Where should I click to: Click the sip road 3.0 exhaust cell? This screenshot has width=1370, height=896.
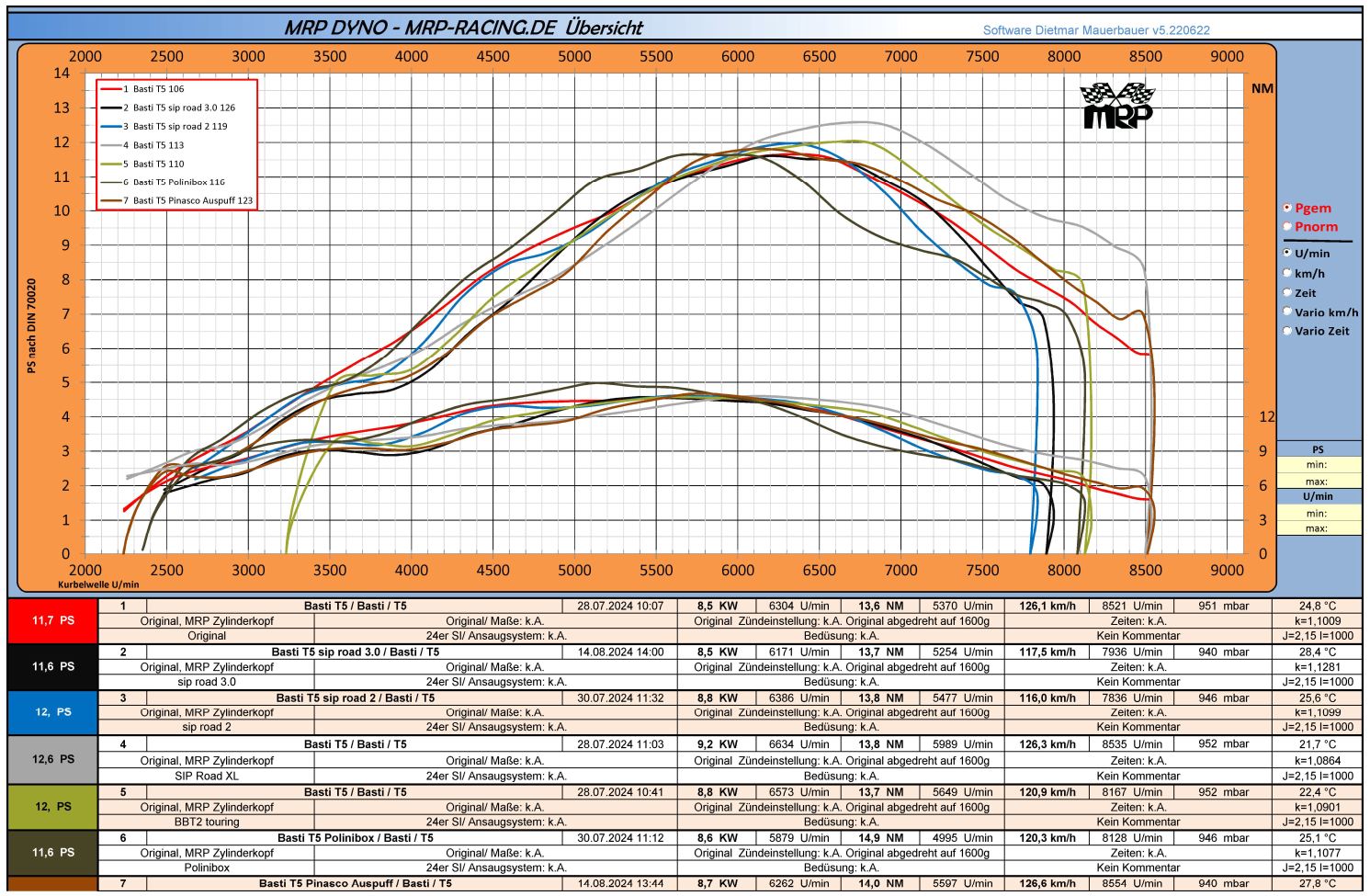click(x=207, y=682)
